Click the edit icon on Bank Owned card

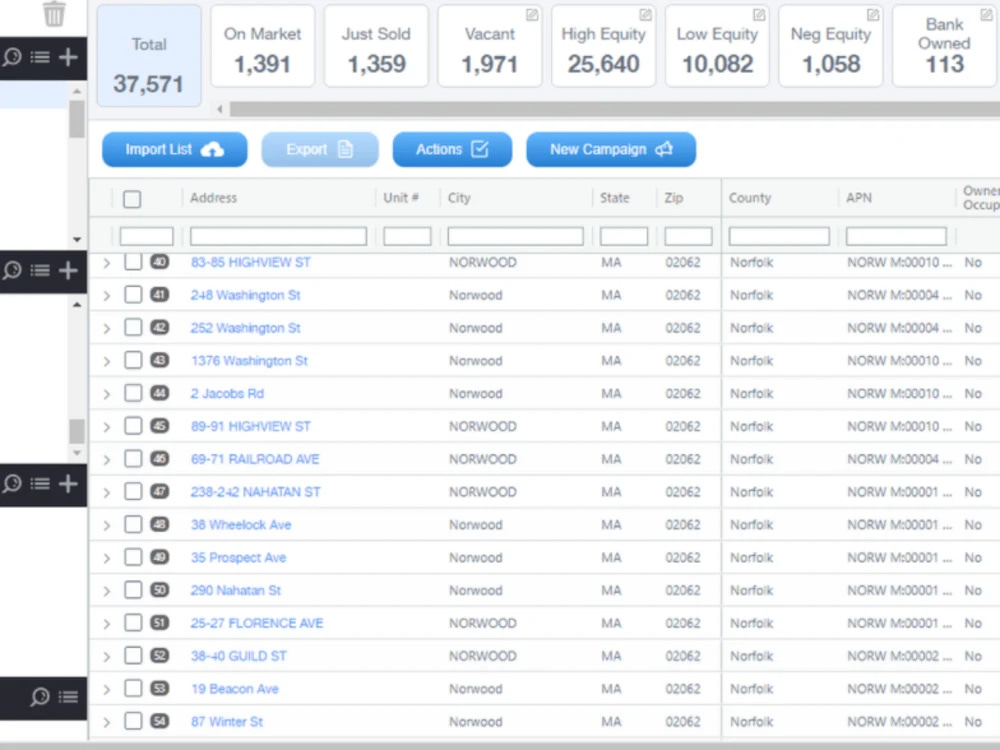coord(986,14)
